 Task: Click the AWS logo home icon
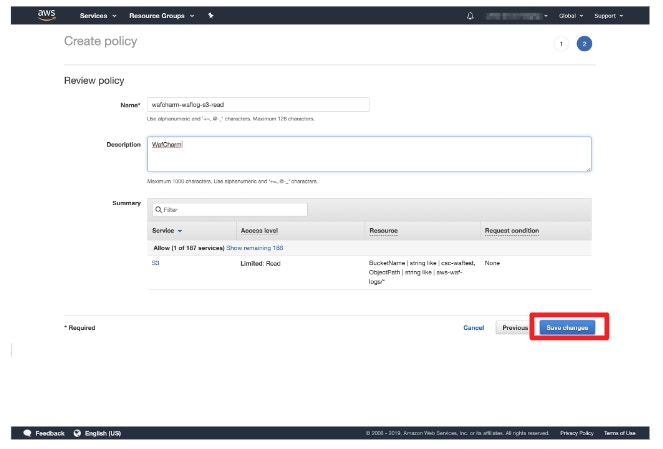(x=47, y=15)
